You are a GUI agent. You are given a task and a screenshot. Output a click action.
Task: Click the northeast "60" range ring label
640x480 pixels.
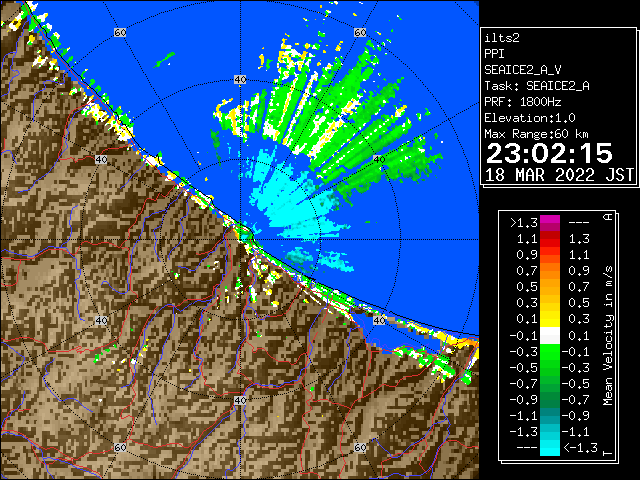point(360,32)
